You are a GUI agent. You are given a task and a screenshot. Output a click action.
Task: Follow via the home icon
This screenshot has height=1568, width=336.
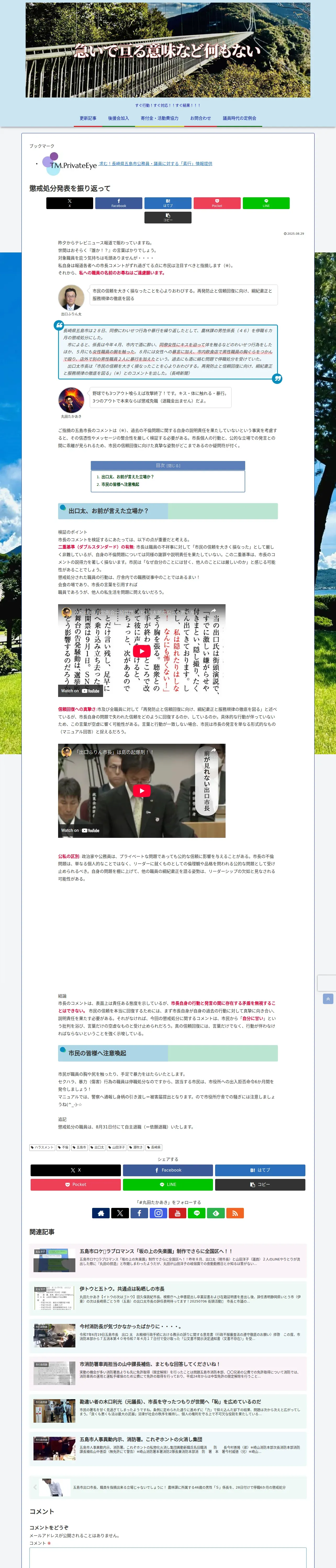[x=101, y=1213]
